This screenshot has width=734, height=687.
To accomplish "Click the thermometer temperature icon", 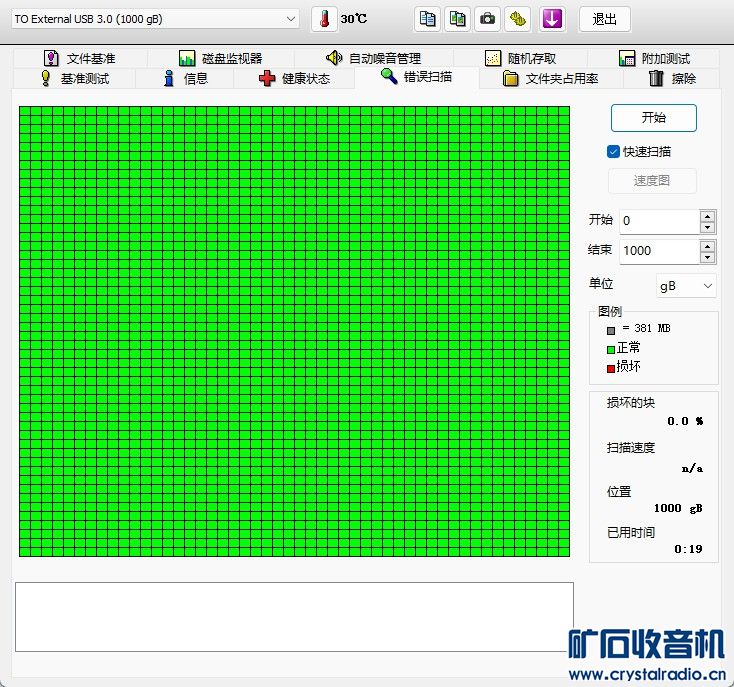I will (x=324, y=19).
